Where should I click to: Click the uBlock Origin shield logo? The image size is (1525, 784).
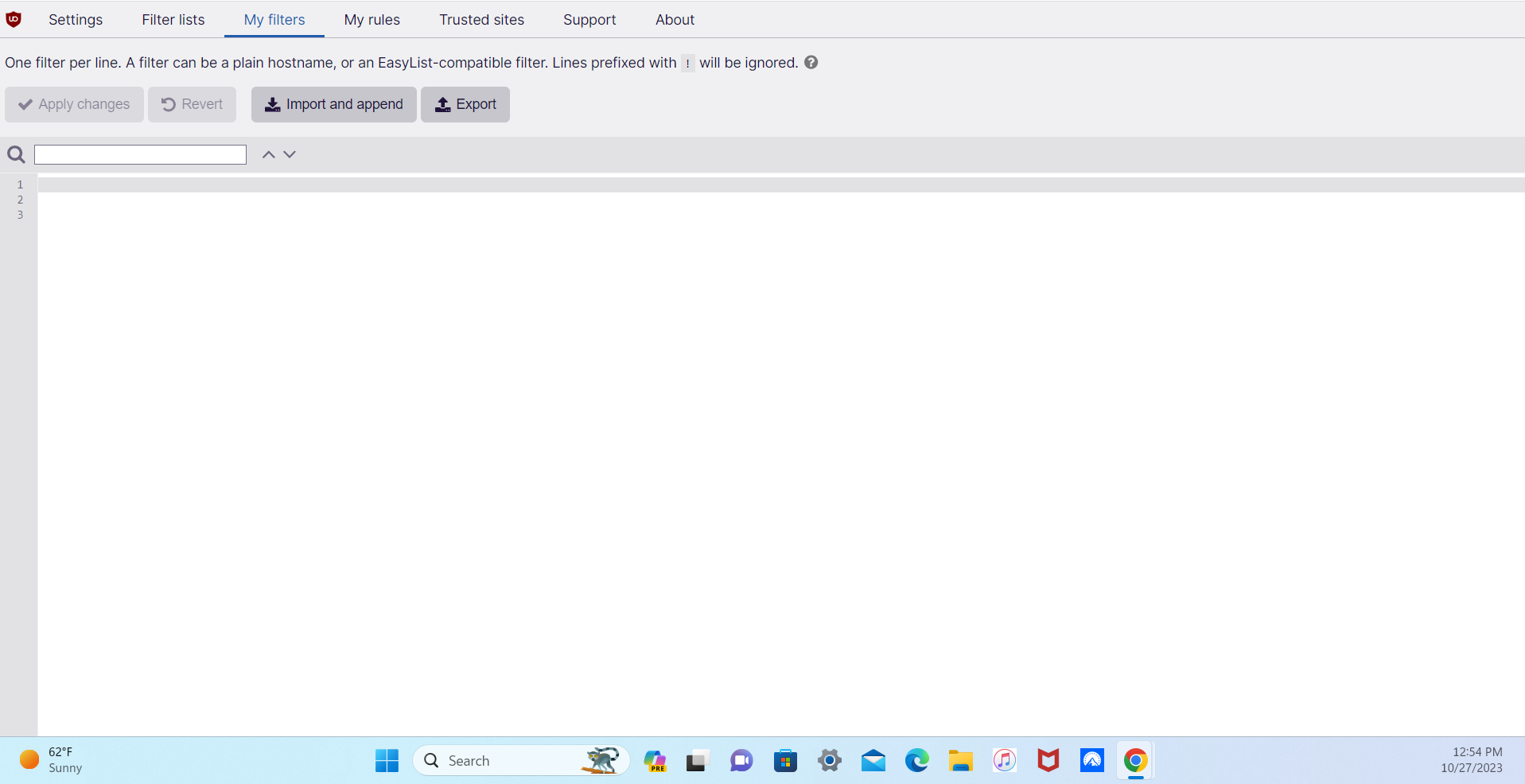click(14, 19)
